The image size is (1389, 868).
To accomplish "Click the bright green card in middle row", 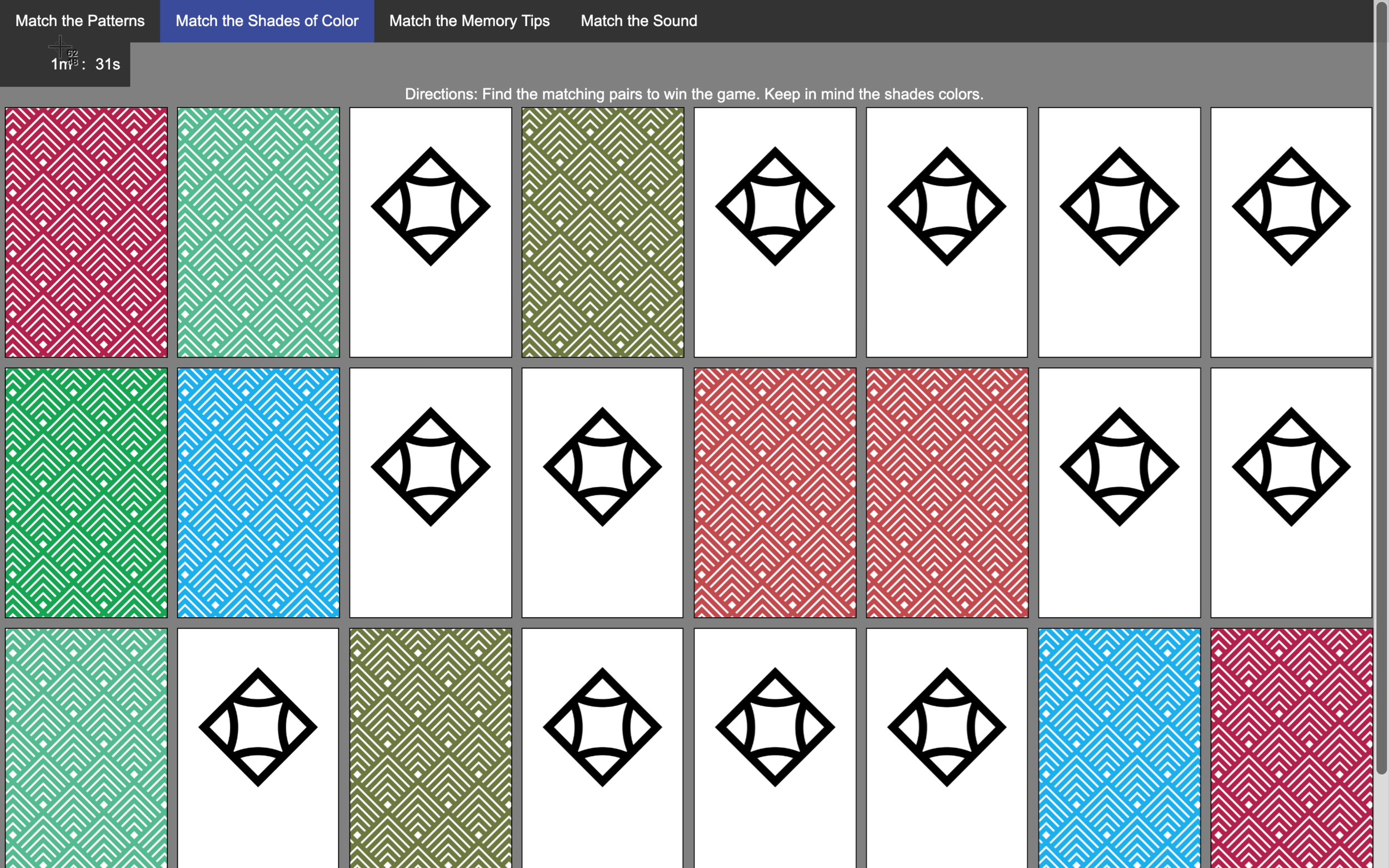I will [x=86, y=493].
